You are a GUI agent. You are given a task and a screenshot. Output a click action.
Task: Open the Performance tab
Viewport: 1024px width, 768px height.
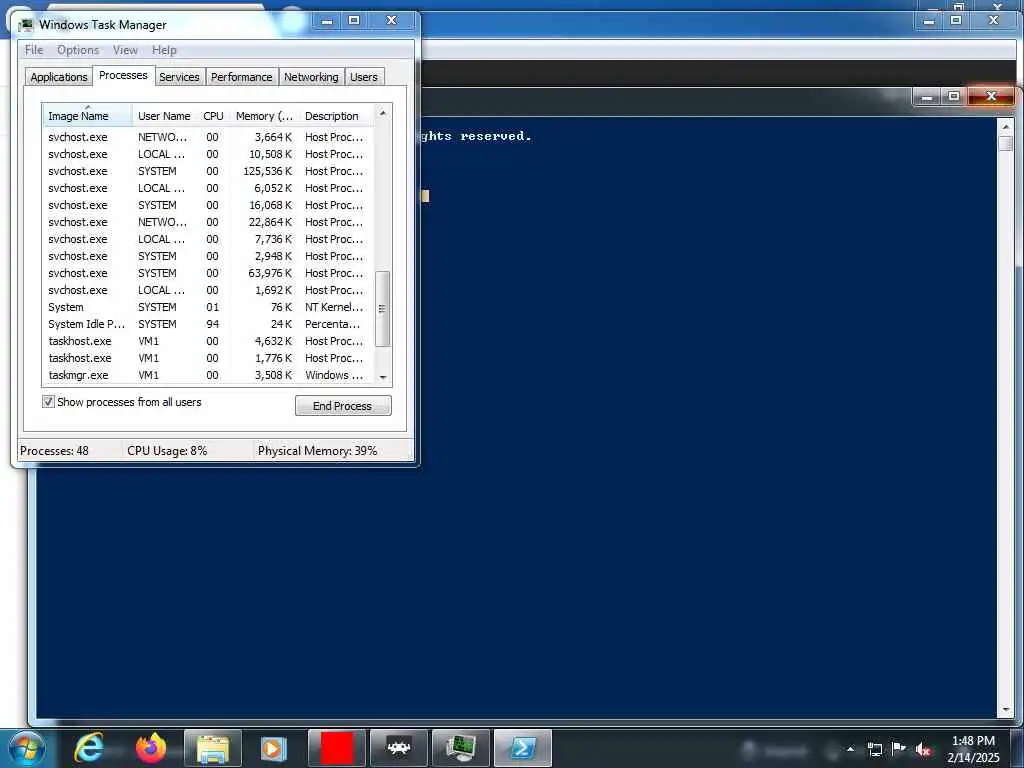point(242,77)
